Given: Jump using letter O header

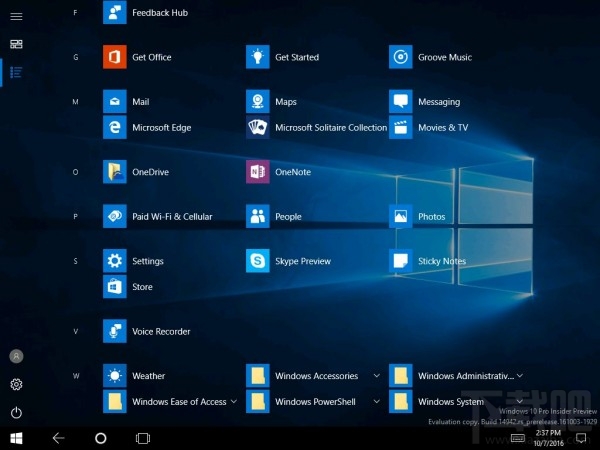Looking at the screenshot, I should tap(75, 172).
